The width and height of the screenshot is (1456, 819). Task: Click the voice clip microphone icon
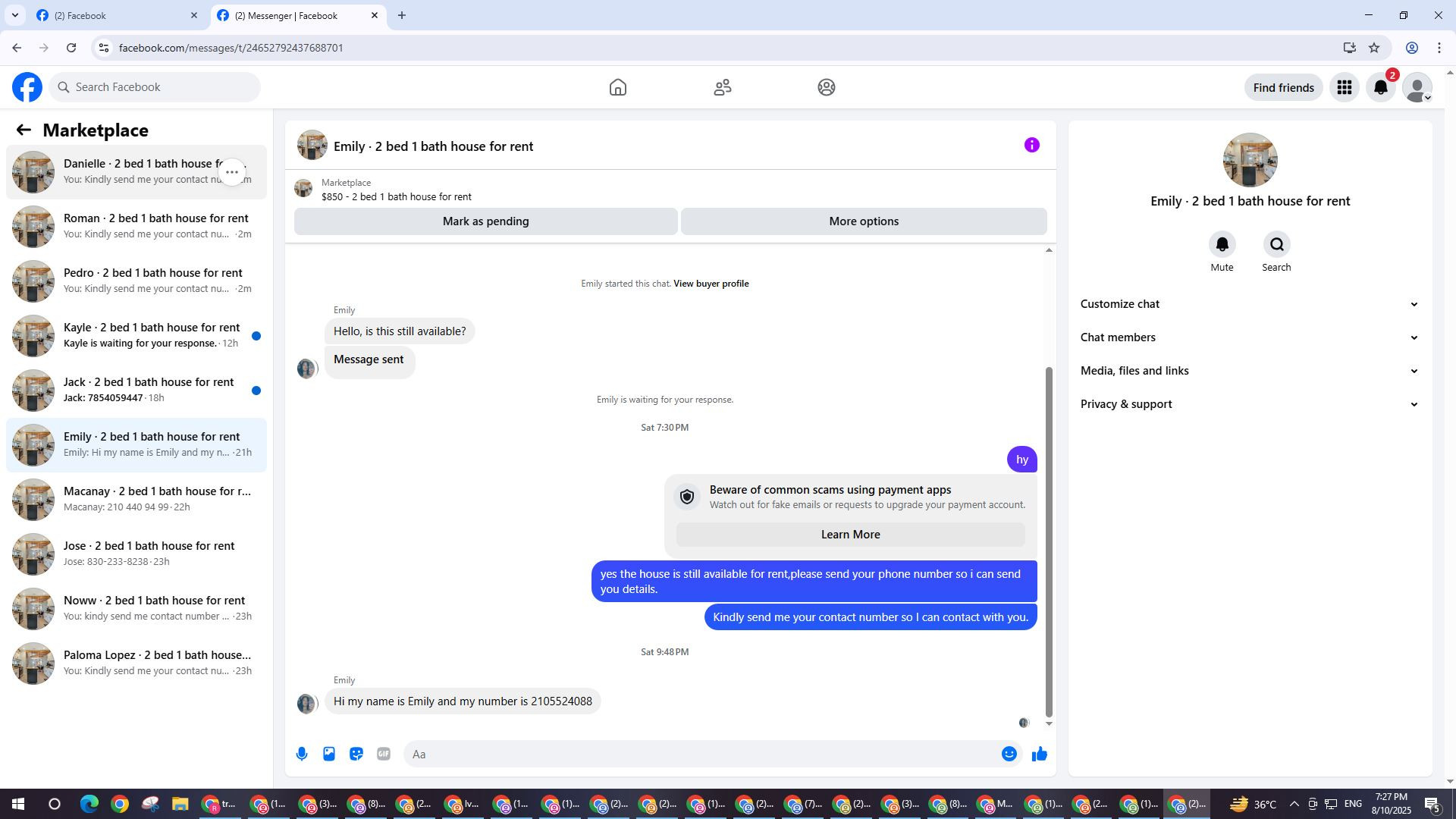pos(302,754)
